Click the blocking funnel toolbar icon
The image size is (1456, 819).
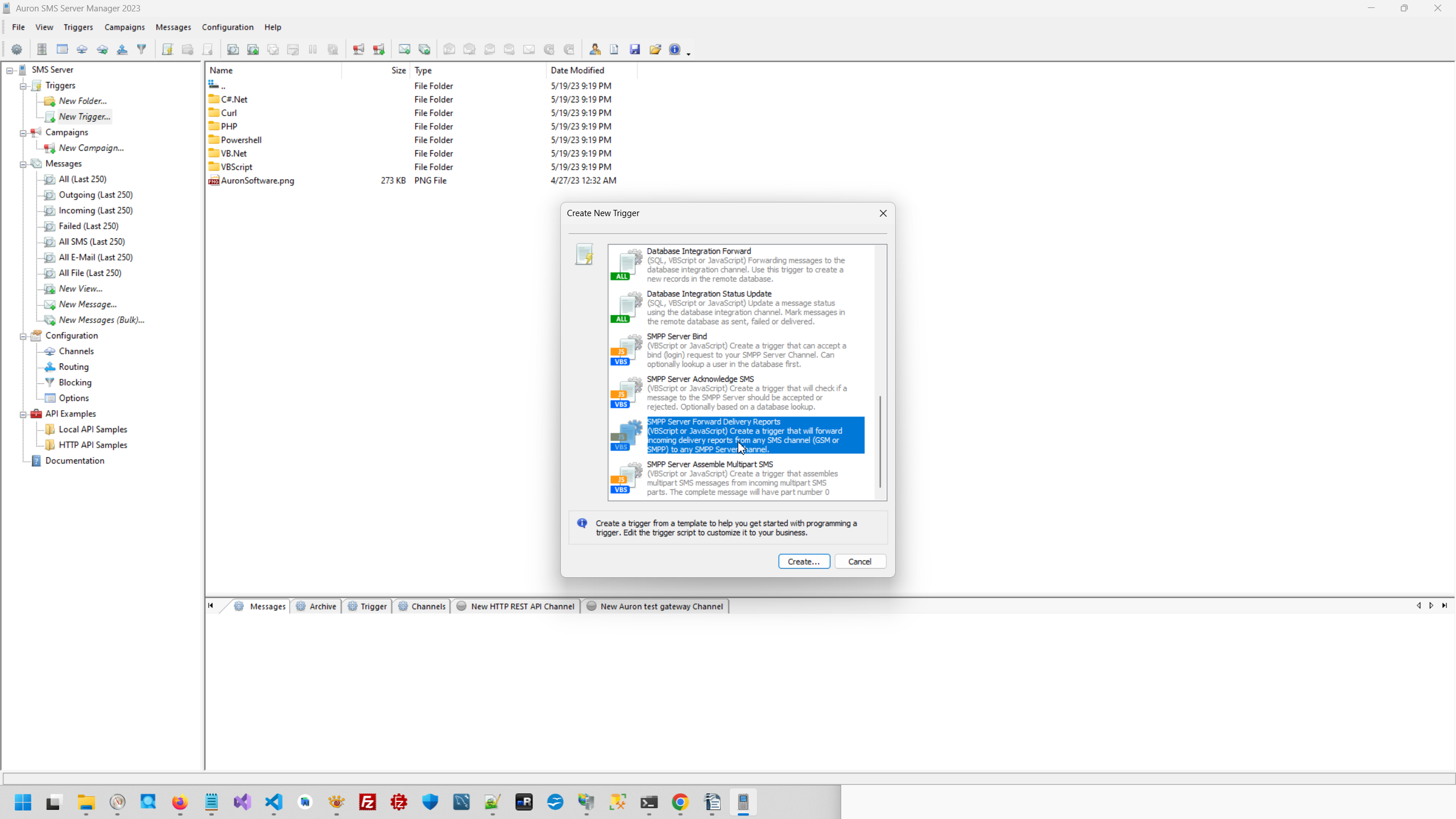(x=142, y=49)
